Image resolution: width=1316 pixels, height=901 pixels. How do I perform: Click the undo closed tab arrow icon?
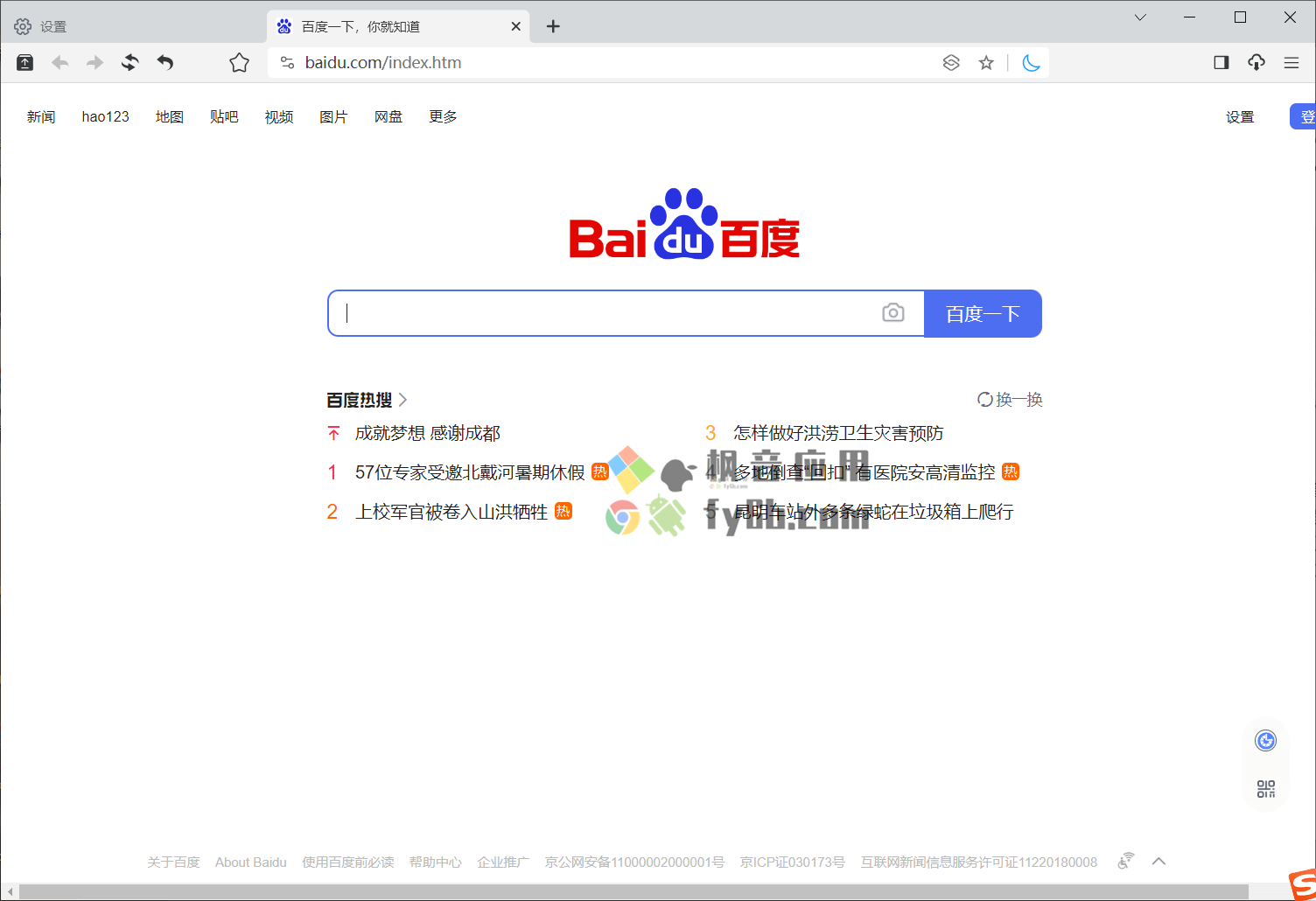click(165, 62)
